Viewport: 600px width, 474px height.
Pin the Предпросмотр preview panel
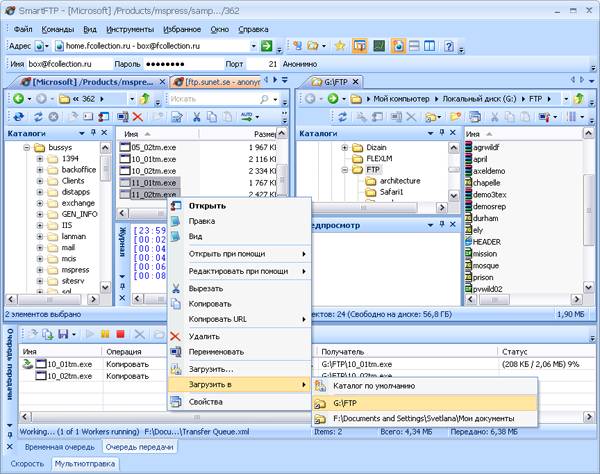(x=442, y=225)
